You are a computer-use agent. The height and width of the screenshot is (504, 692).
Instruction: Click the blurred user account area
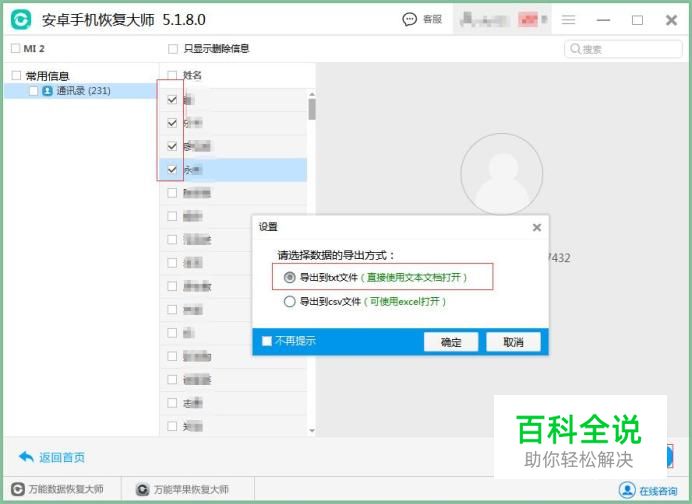502,19
